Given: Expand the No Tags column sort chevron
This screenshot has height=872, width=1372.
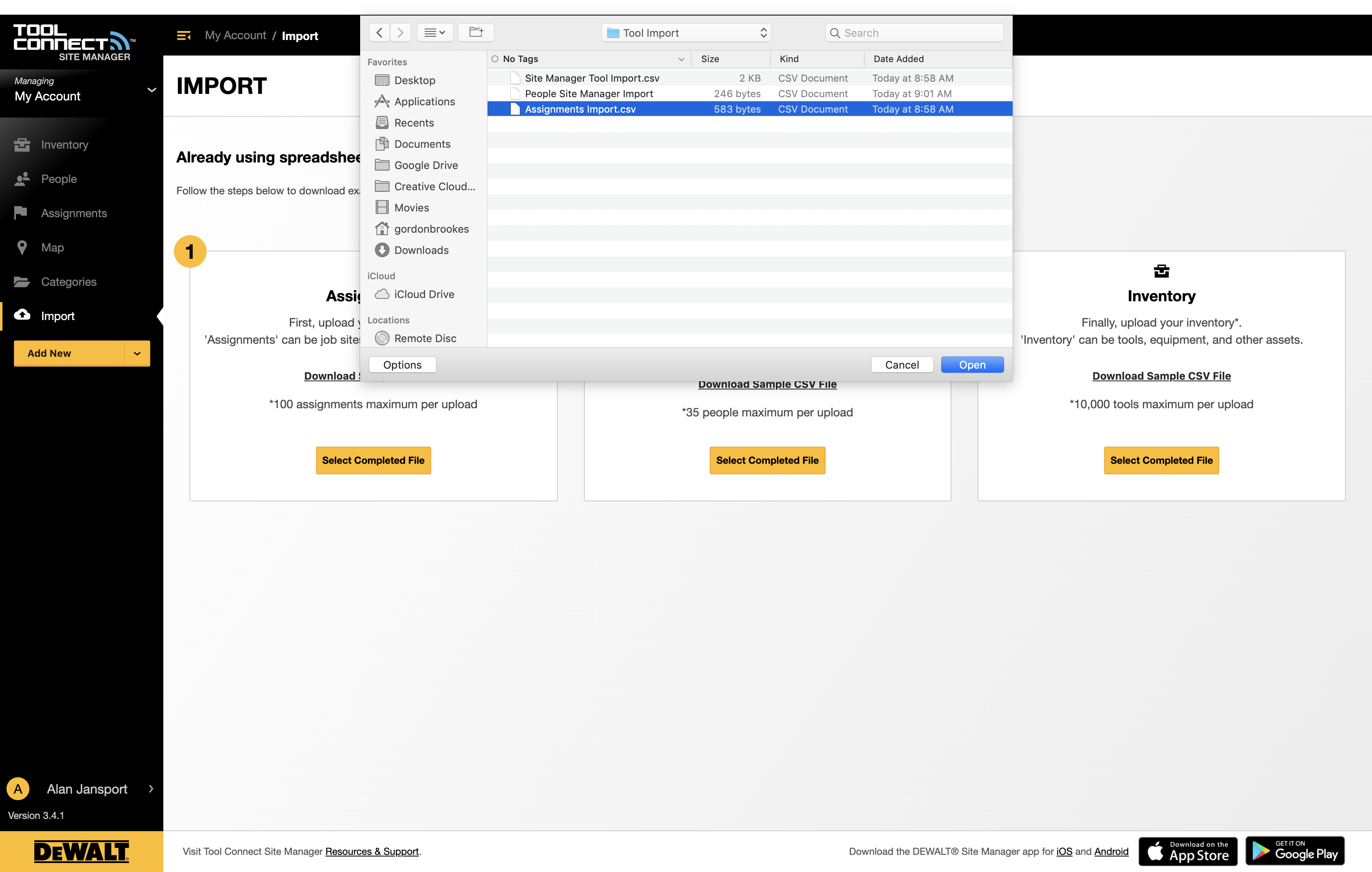Looking at the screenshot, I should click(x=681, y=59).
